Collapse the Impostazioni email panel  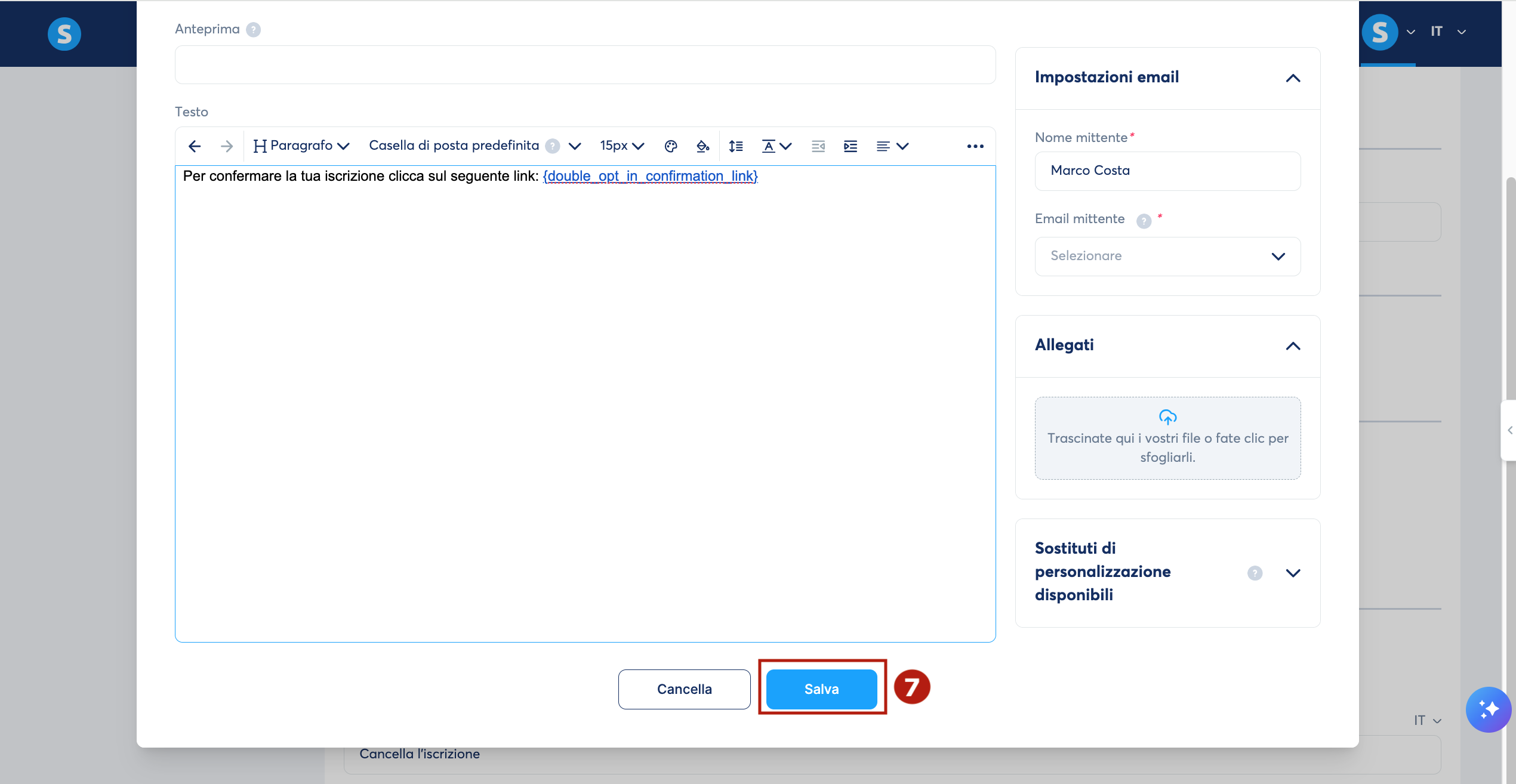click(1293, 78)
